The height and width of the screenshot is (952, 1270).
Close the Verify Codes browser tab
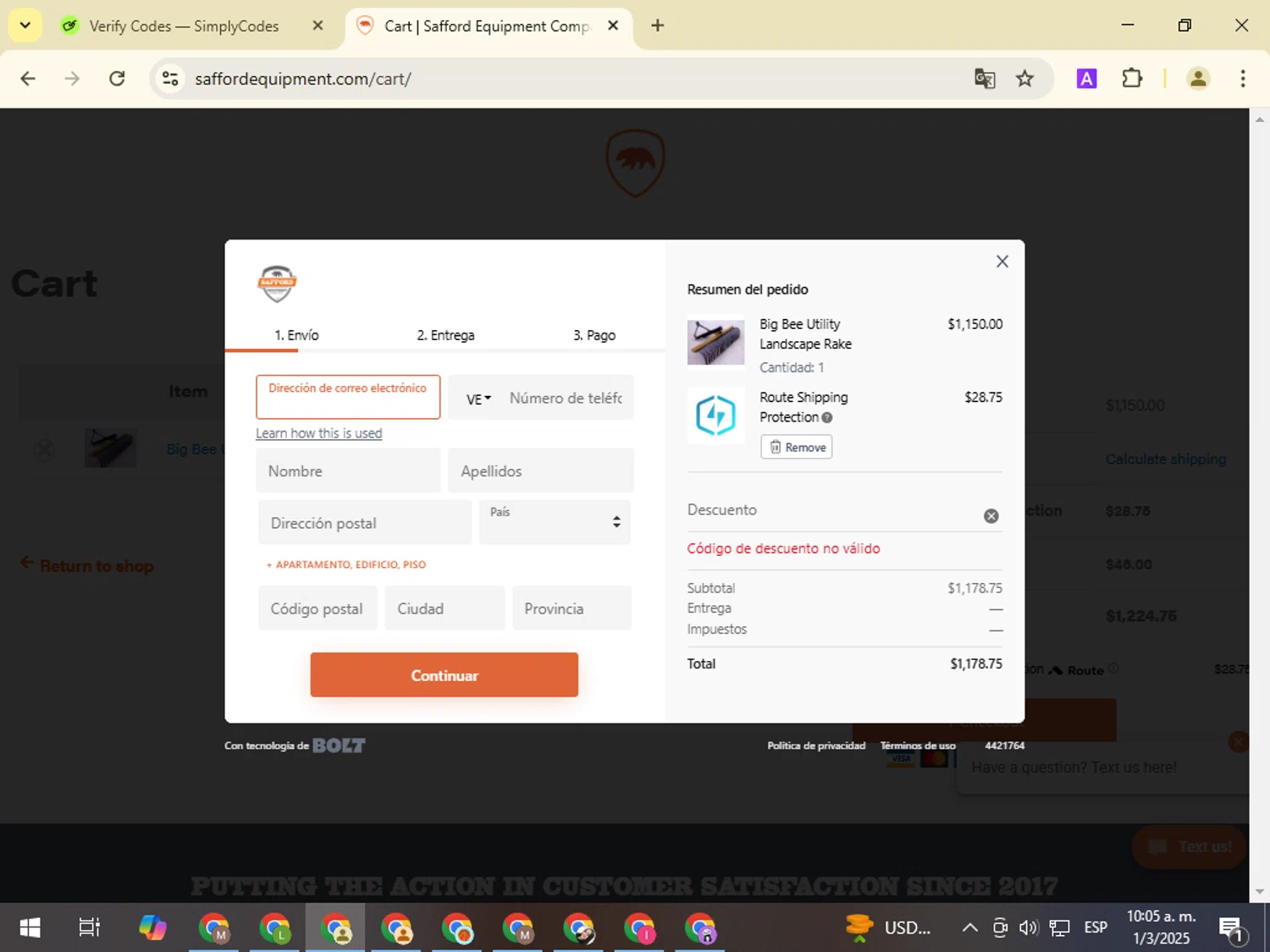point(317,25)
